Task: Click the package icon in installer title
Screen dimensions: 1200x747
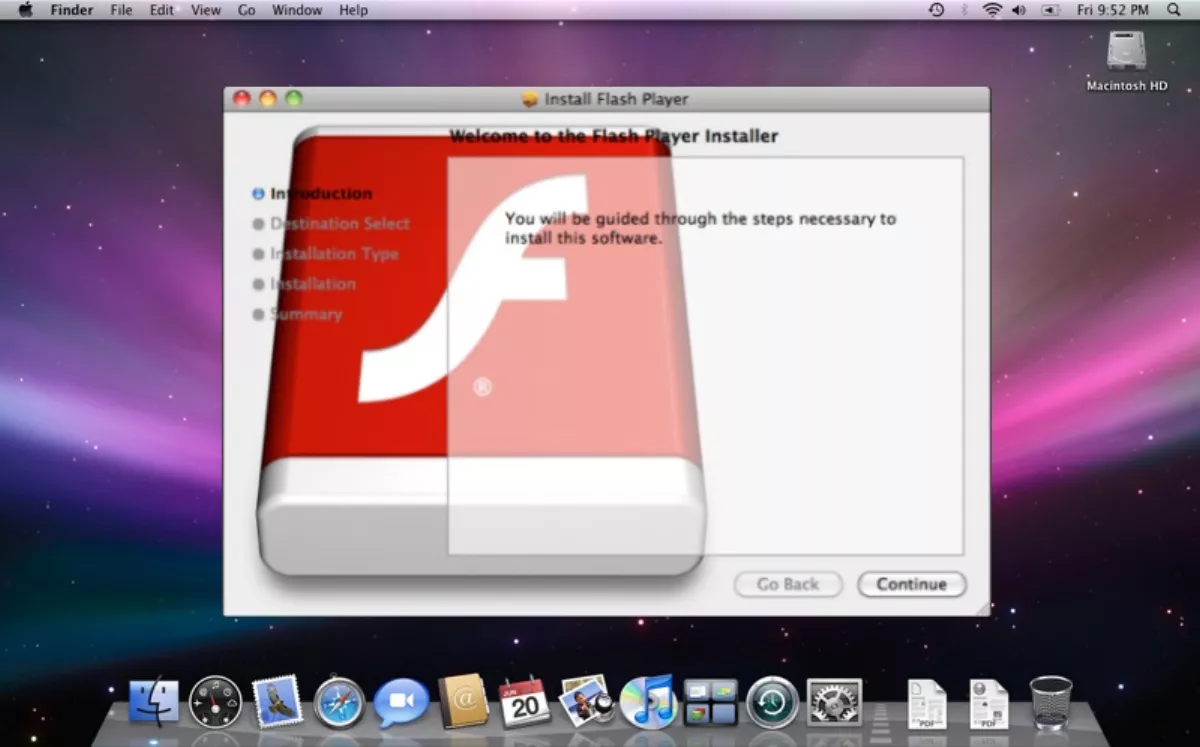Action: pos(530,99)
